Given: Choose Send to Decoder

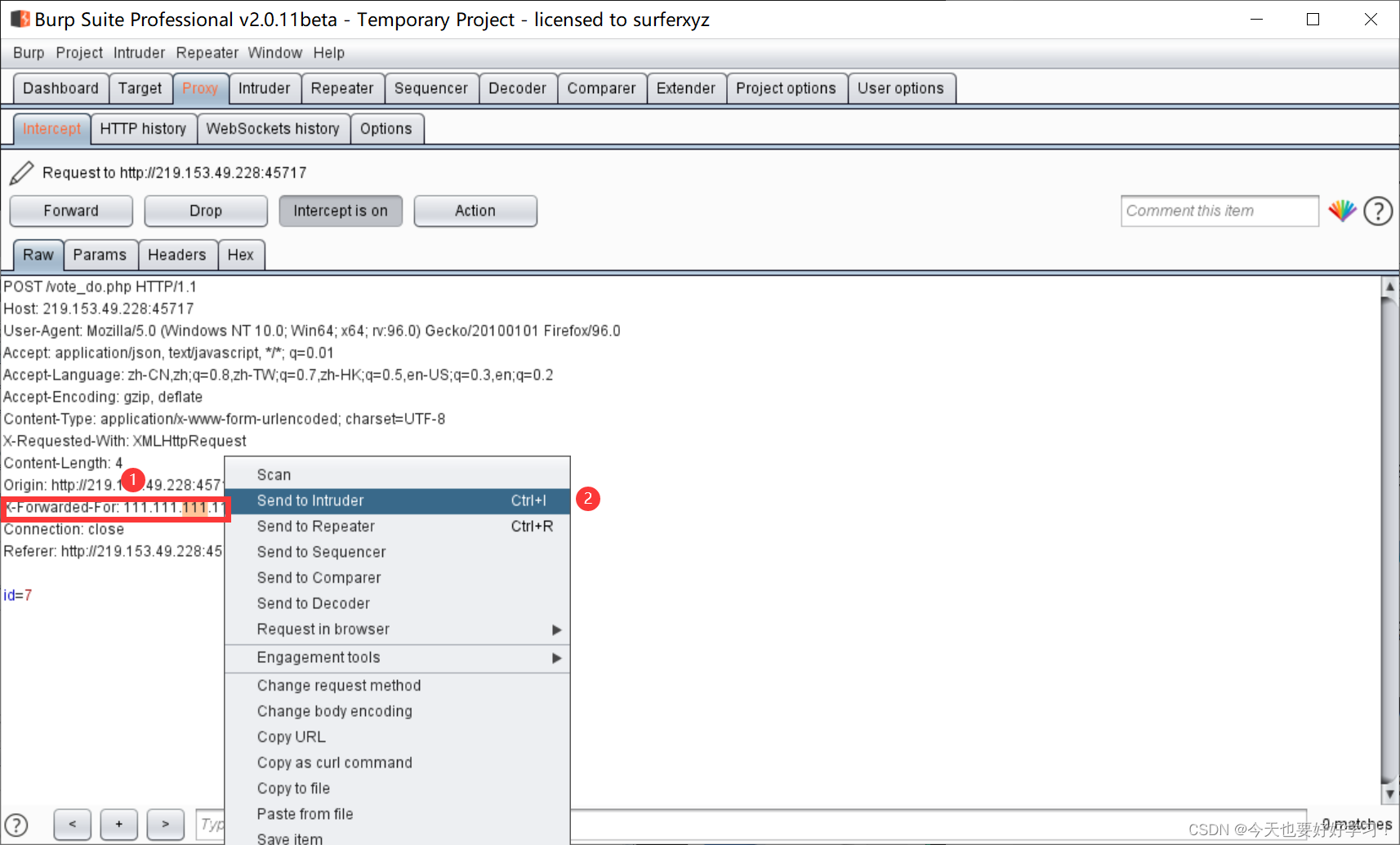Looking at the screenshot, I should [x=397, y=603].
